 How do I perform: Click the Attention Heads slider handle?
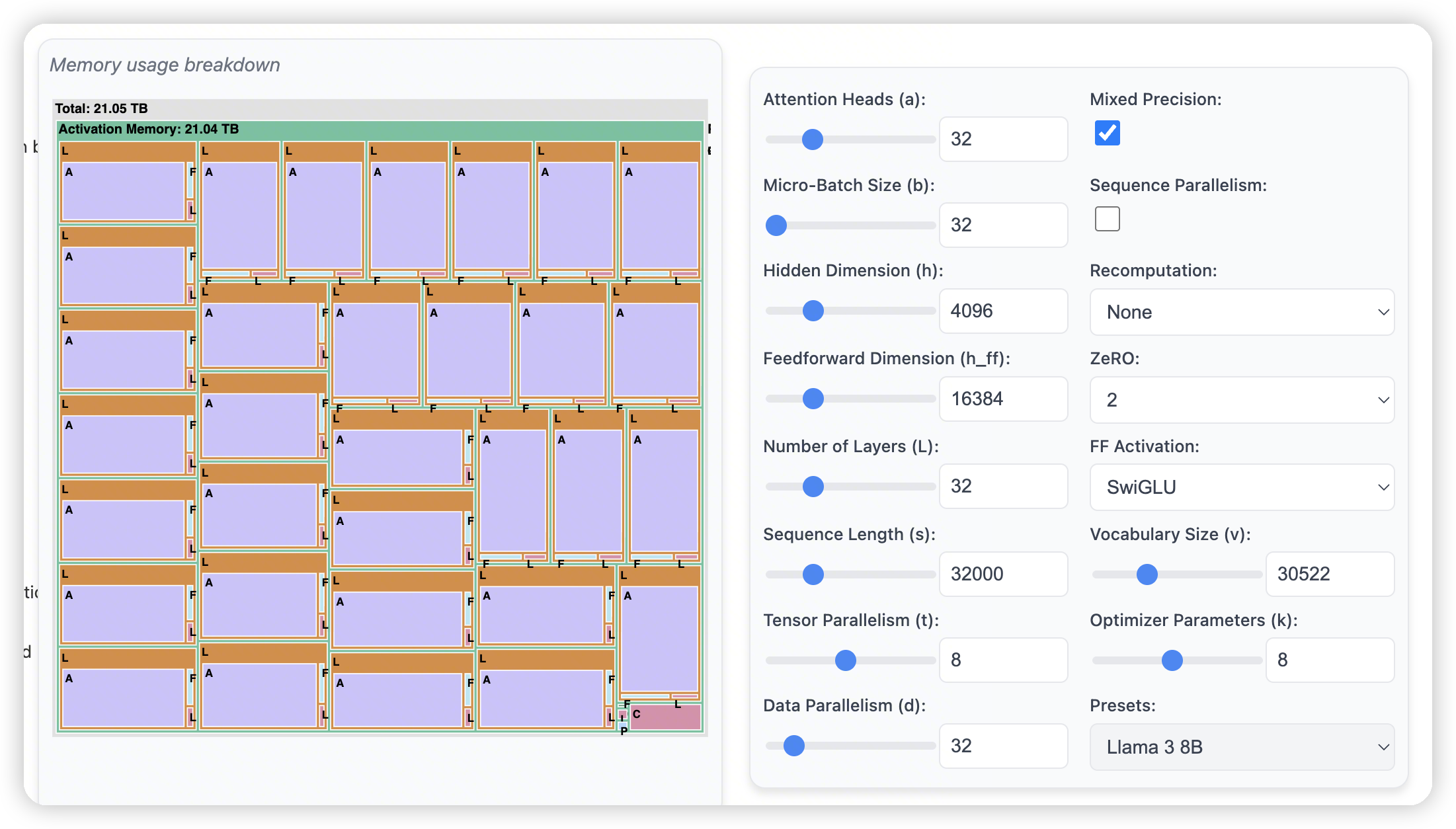[x=812, y=139]
